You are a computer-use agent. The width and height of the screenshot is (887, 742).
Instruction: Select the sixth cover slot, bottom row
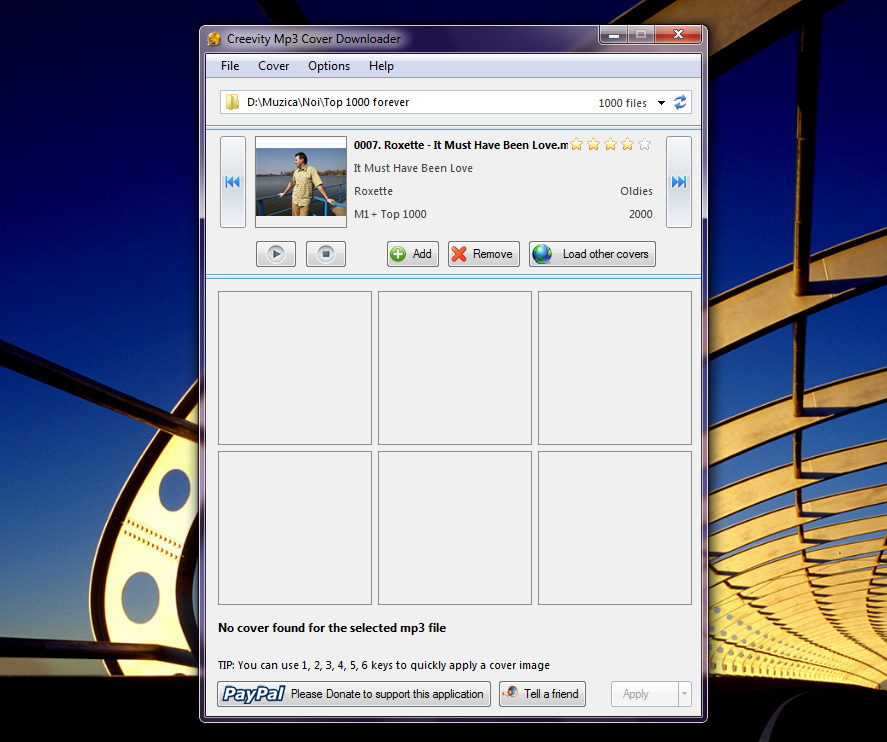point(615,528)
